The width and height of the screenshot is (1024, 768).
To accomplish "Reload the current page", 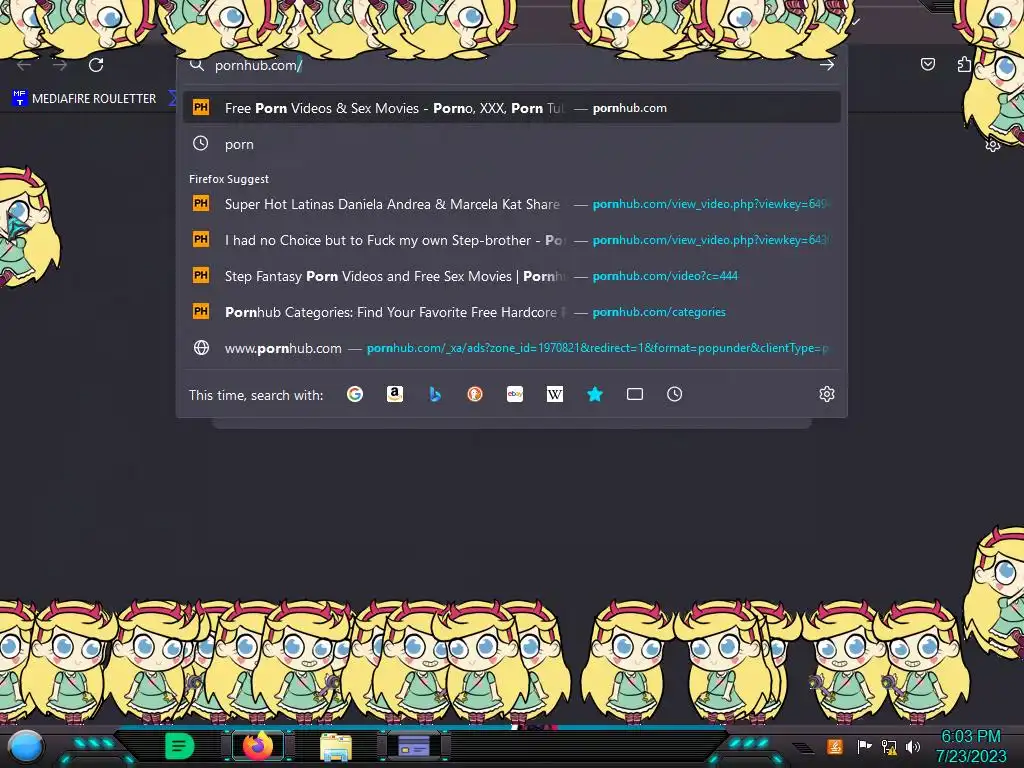I will [x=96, y=65].
